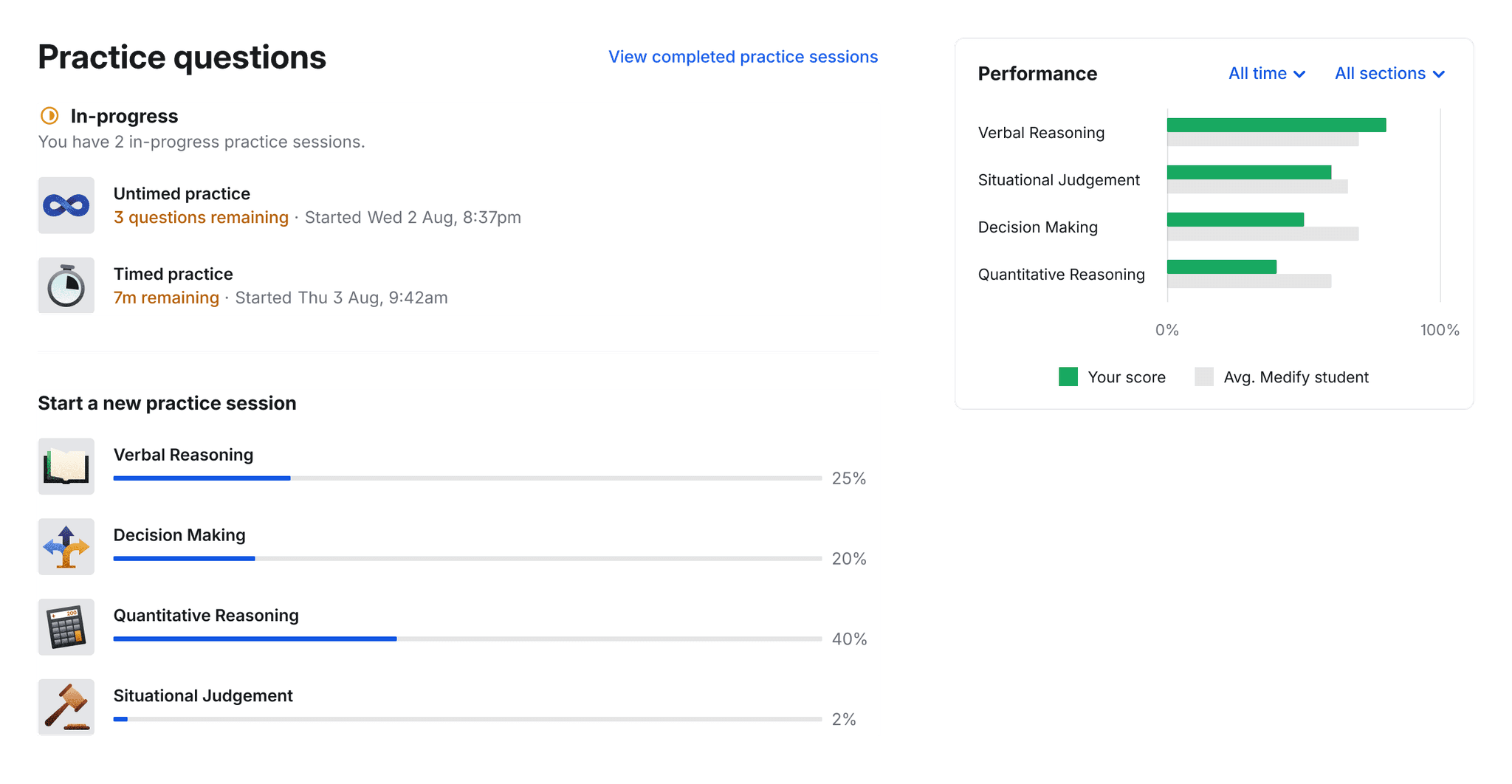Click the green Quantitative Reasoning score bar
1512x784 pixels.
click(1221, 267)
